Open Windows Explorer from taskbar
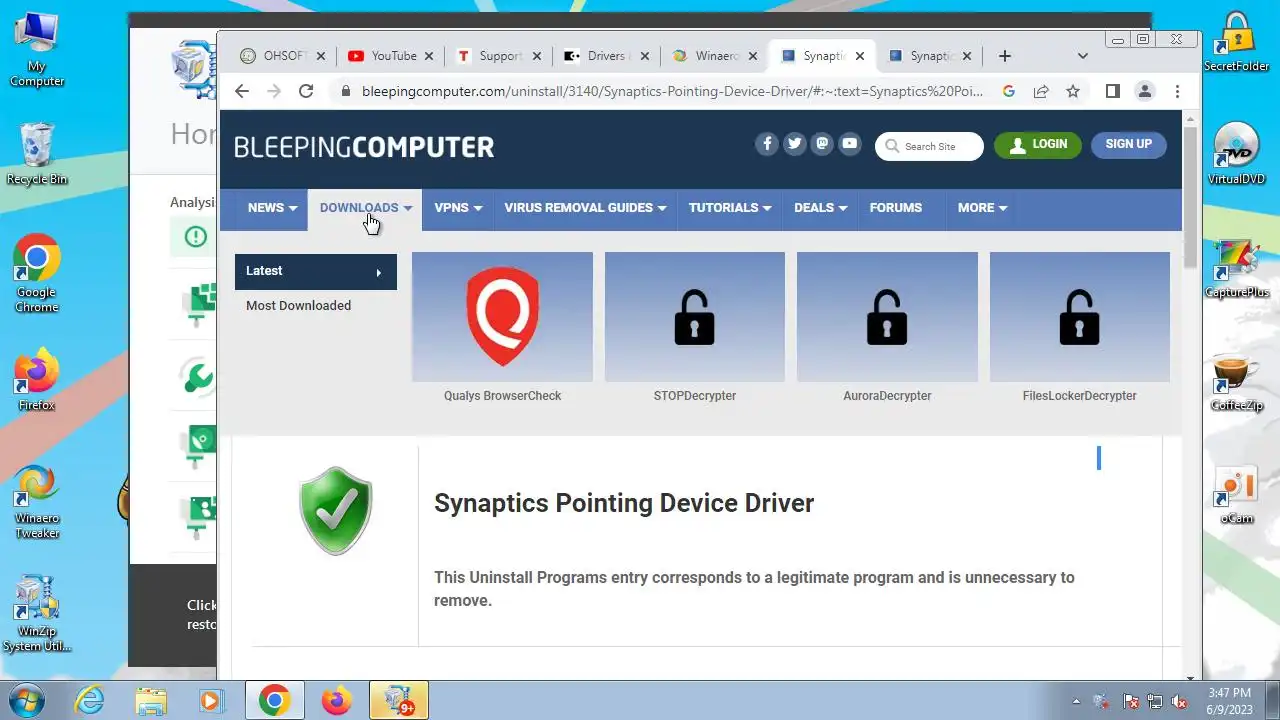 [150, 700]
